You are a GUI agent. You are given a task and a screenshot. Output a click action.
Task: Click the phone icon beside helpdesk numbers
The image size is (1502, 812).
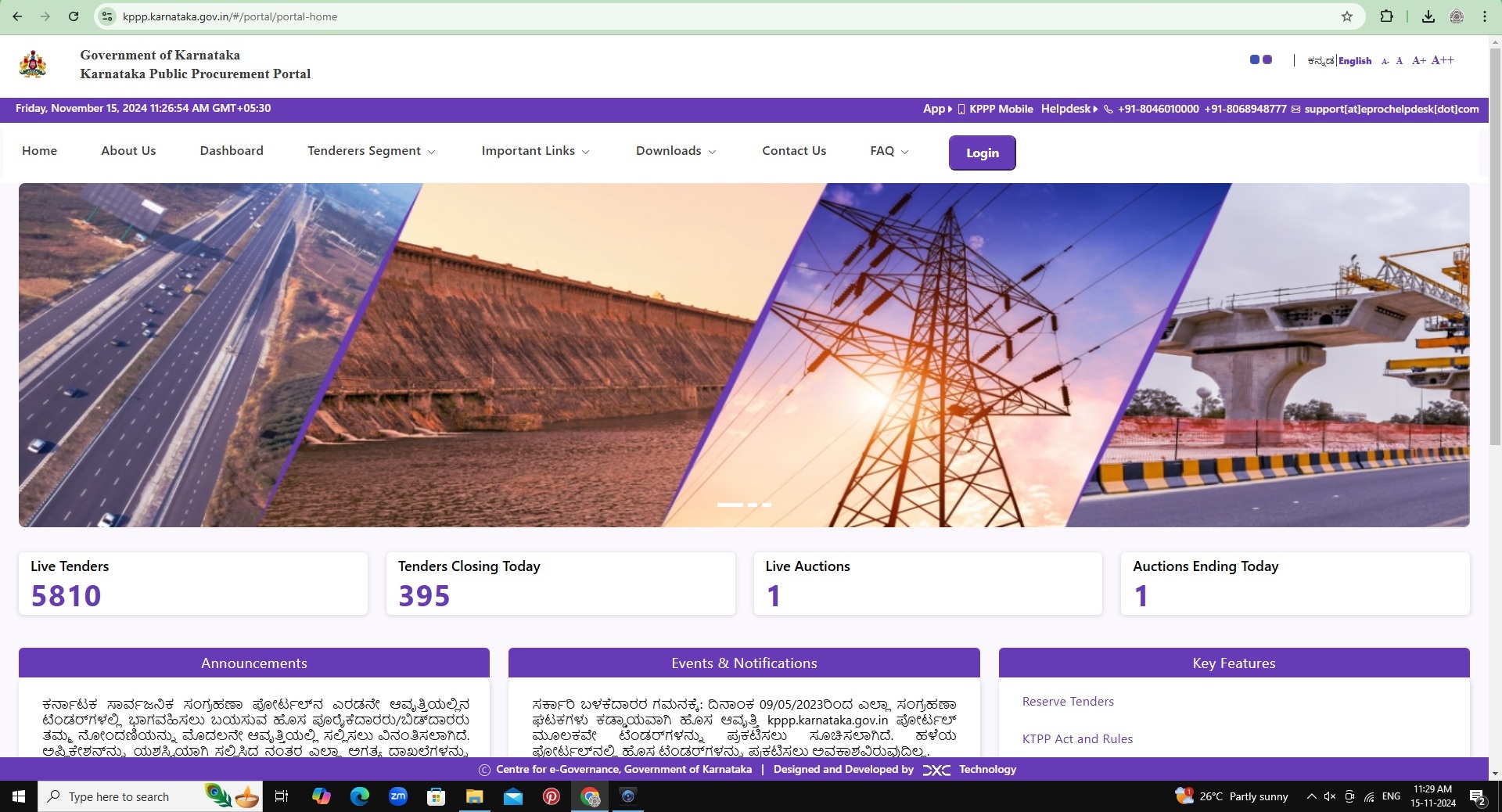click(1108, 109)
